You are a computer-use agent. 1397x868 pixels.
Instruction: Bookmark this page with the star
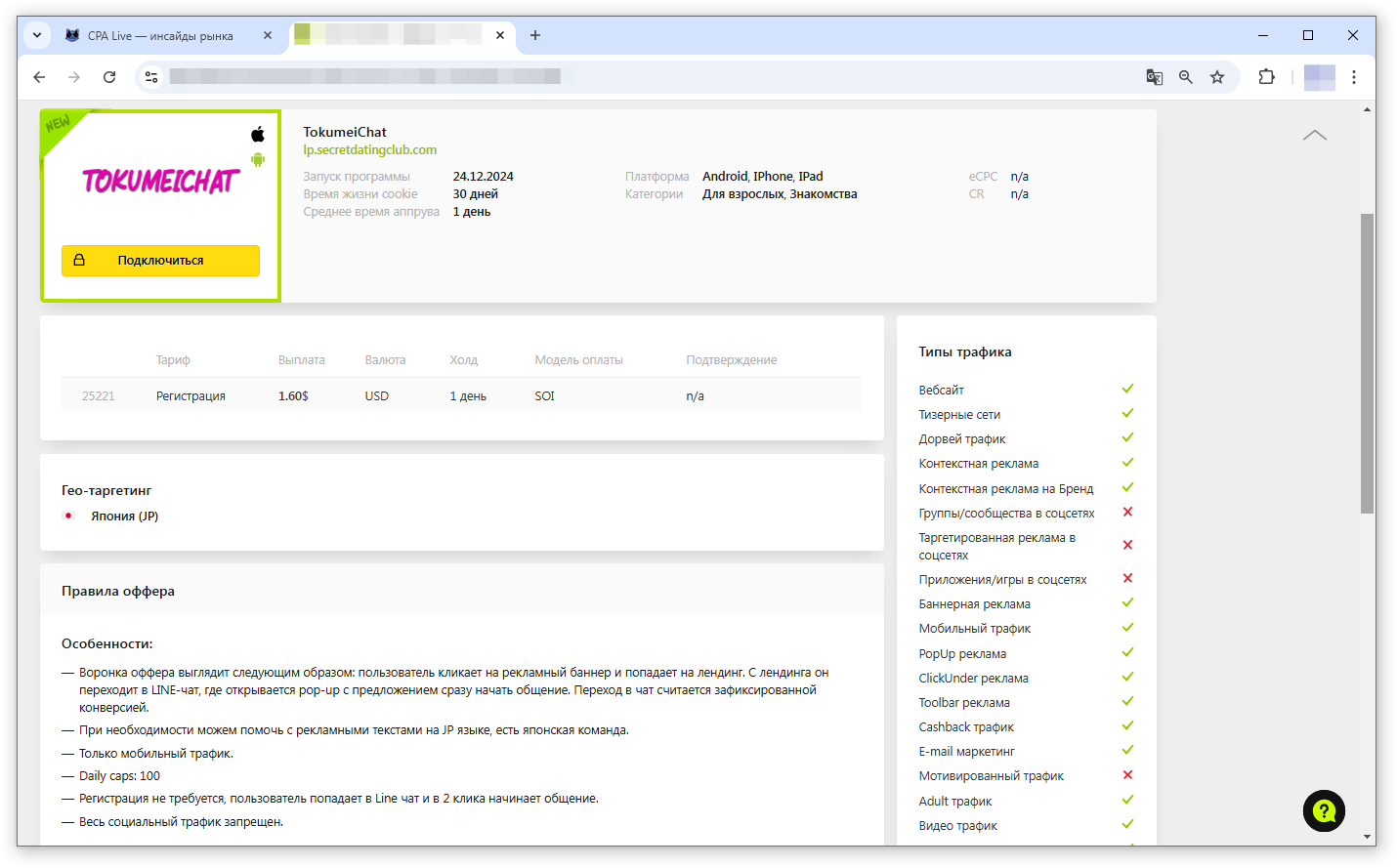click(1217, 77)
